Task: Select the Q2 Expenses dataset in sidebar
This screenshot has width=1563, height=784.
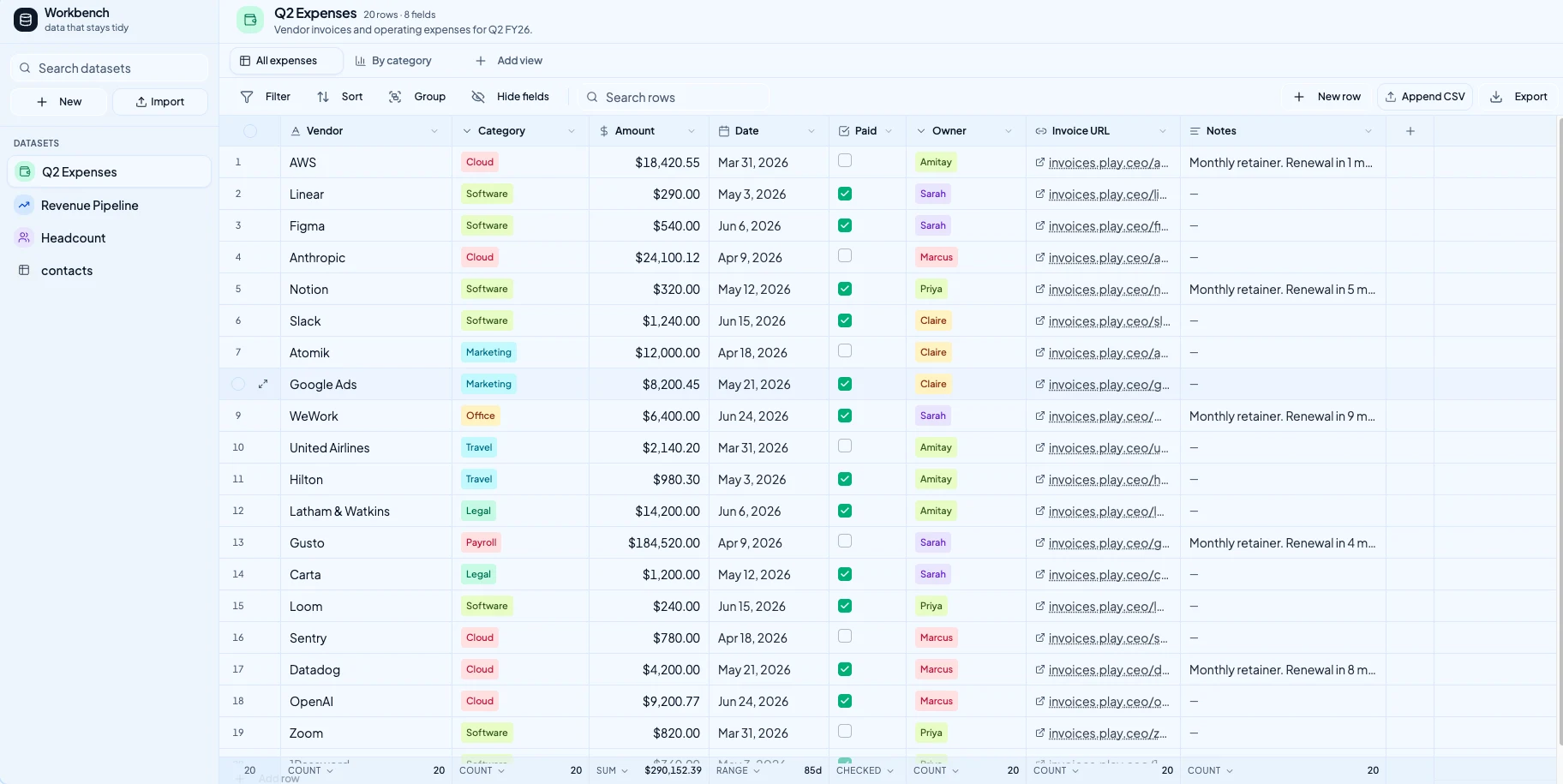Action: pos(110,171)
